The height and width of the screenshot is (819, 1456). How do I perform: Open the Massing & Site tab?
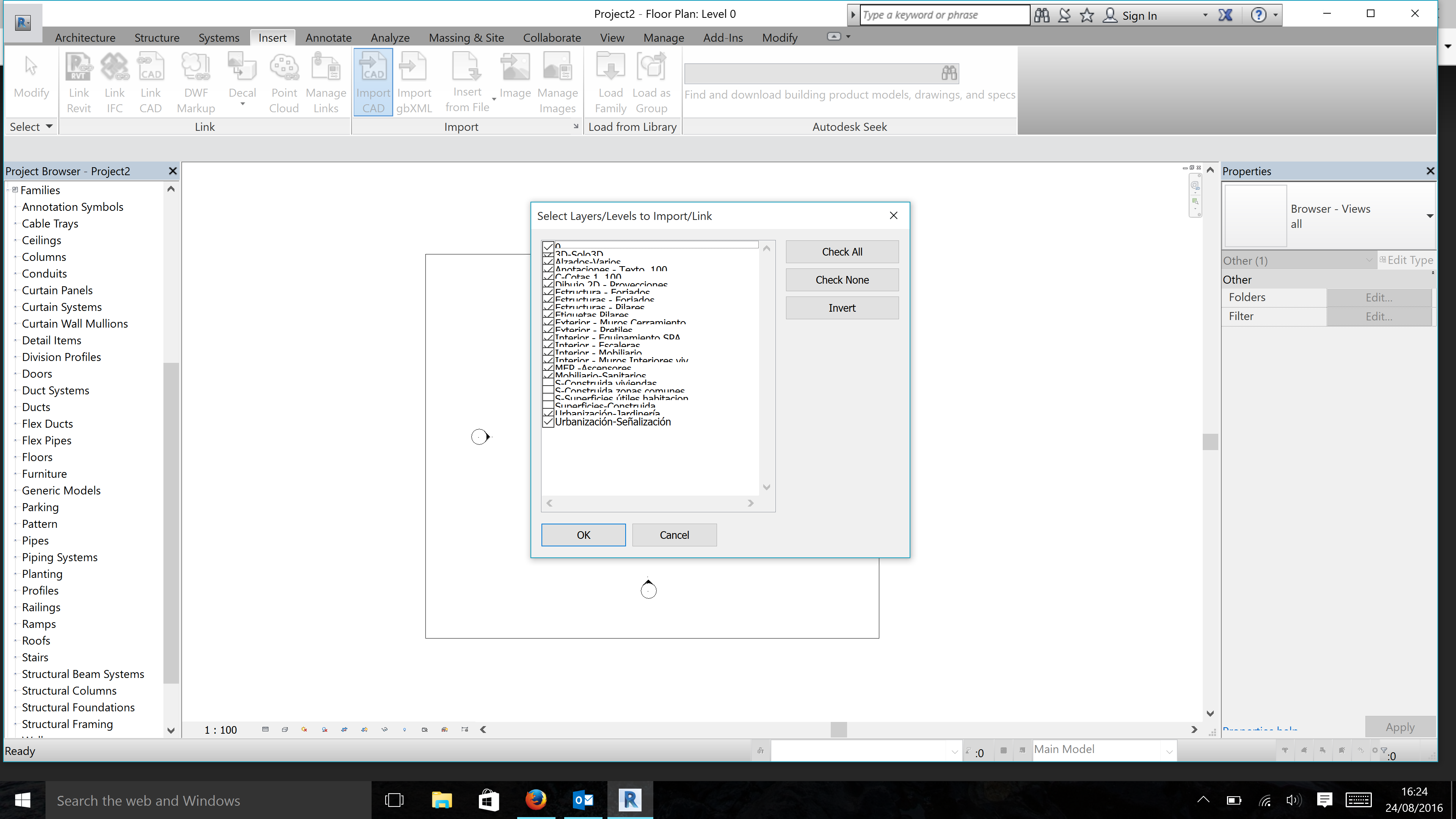pyautogui.click(x=466, y=37)
